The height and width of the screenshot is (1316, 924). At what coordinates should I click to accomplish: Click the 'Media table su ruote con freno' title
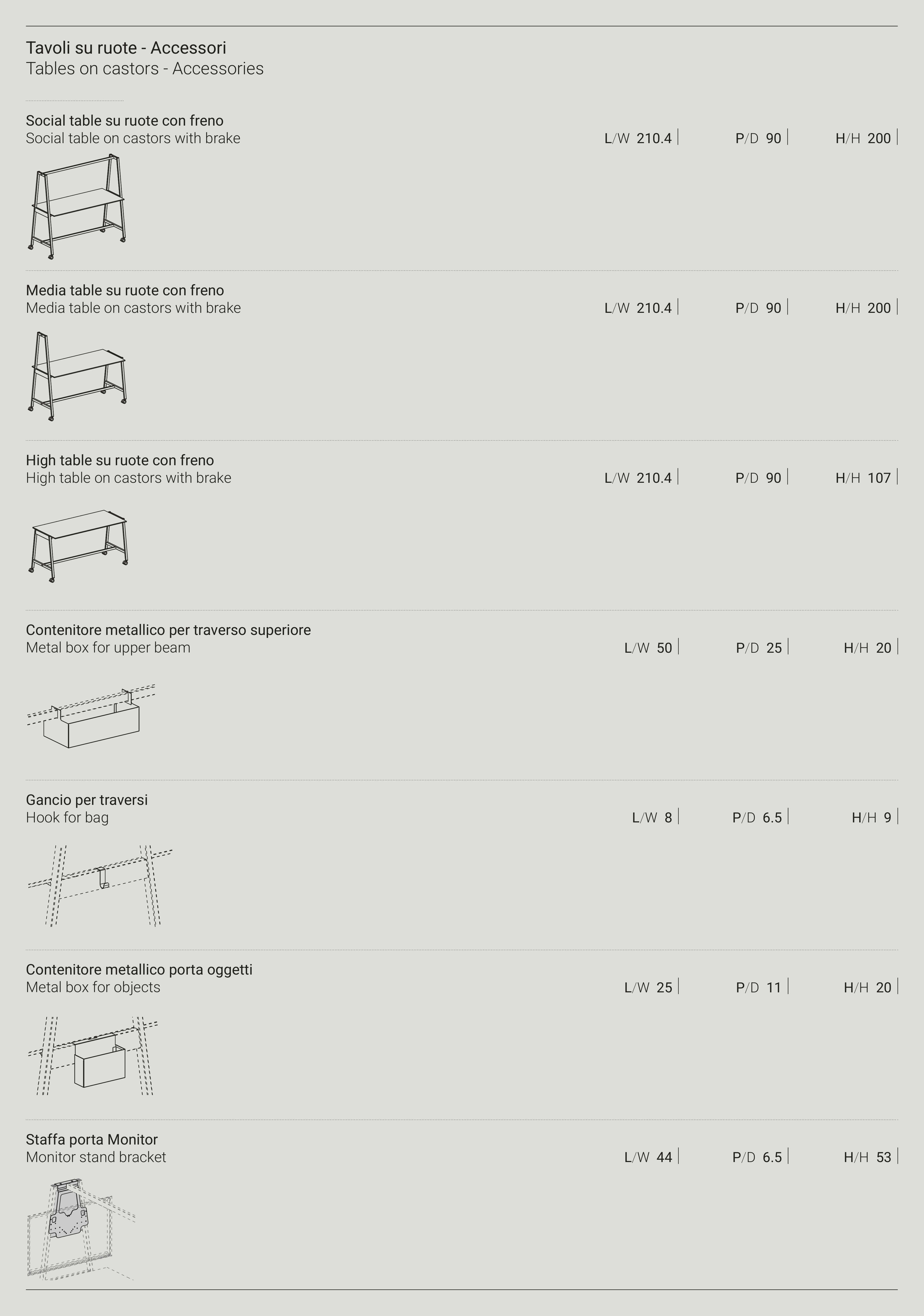point(125,290)
